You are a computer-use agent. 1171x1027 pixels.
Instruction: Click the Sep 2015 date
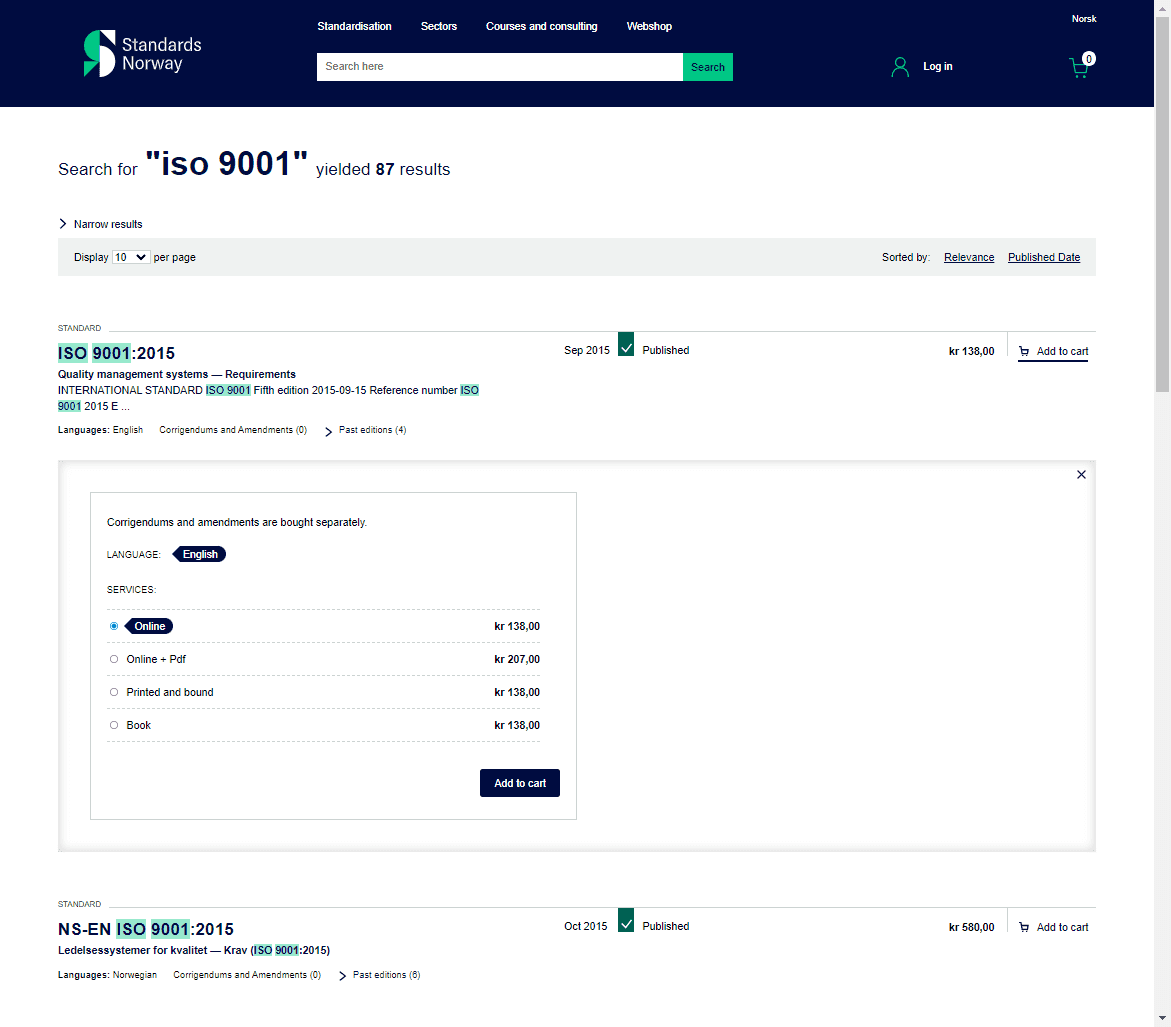tap(586, 350)
